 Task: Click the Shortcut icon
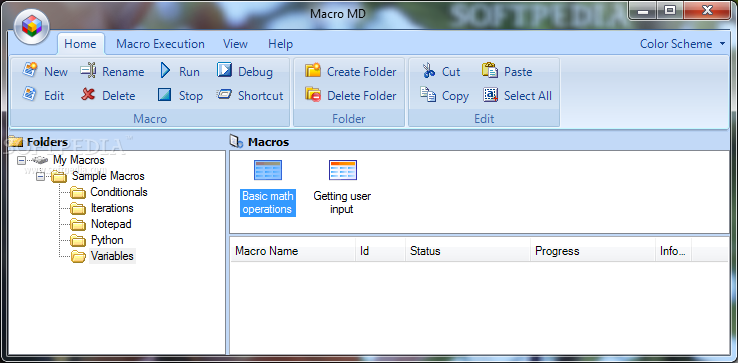point(224,94)
